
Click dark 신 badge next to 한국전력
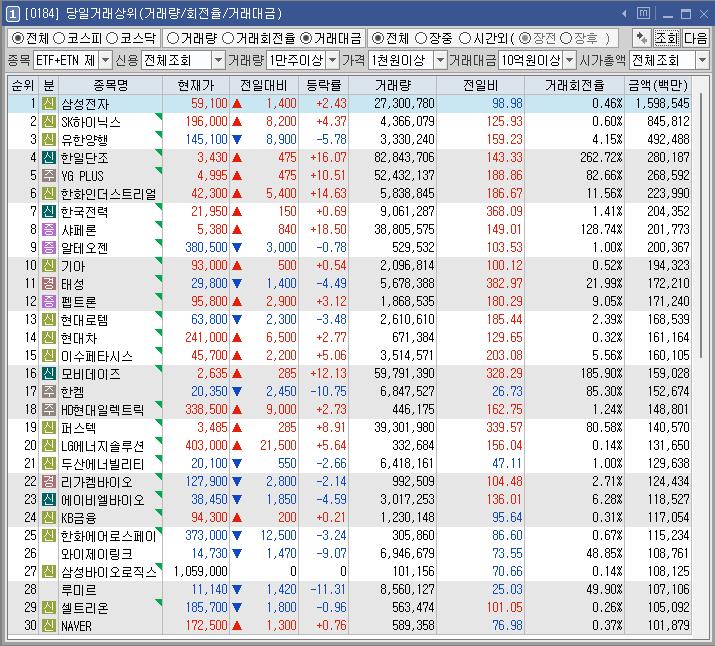click(49, 212)
